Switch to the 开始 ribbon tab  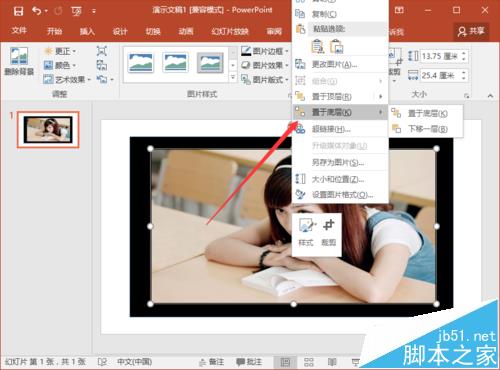54,31
